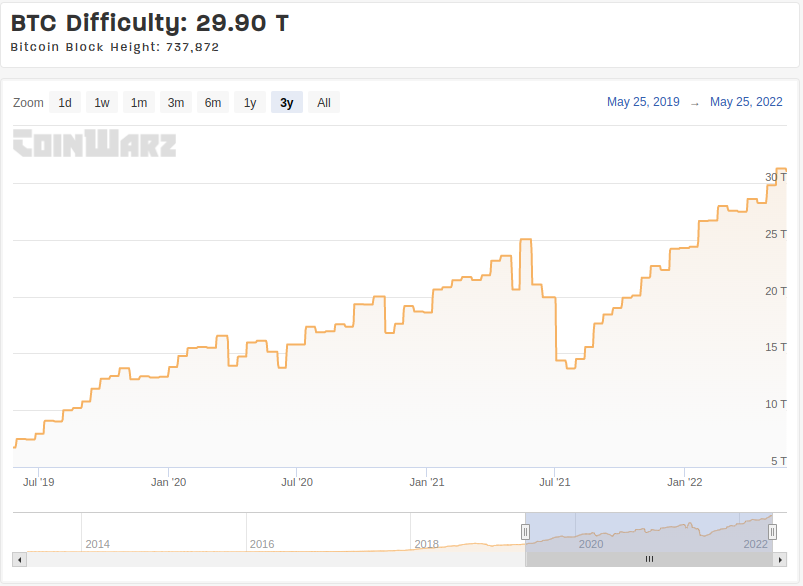This screenshot has width=803, height=586.
Task: Select the 6m zoom range
Action: (x=213, y=102)
